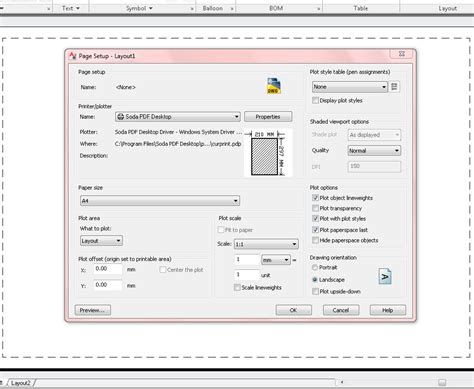Check Center the plot checkbox

point(163,270)
